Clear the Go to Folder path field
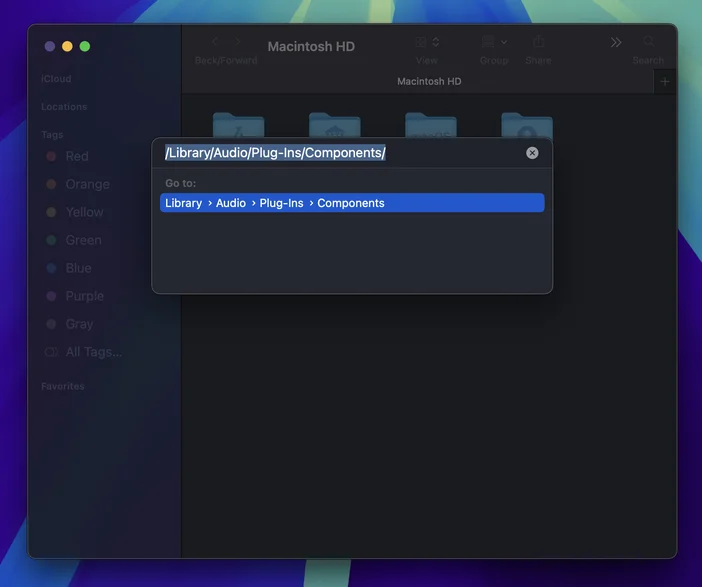Screen dimensions: 702x587 pyautogui.click(x=532, y=153)
